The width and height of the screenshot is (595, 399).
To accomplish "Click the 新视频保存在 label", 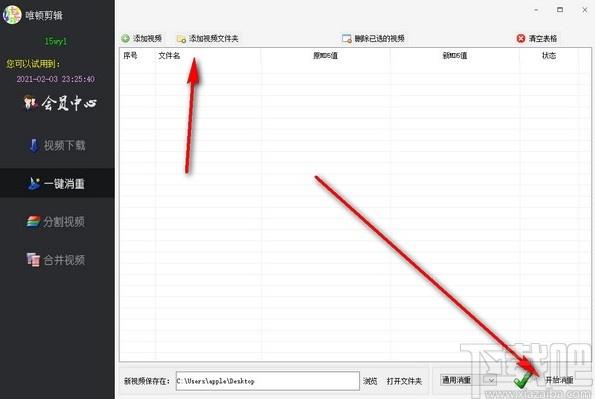I will click(147, 381).
